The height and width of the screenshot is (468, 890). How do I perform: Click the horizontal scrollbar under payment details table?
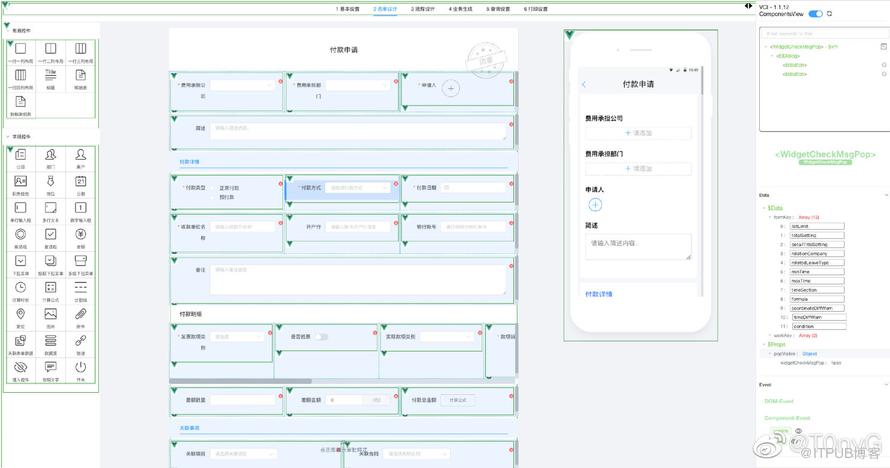pos(241,381)
